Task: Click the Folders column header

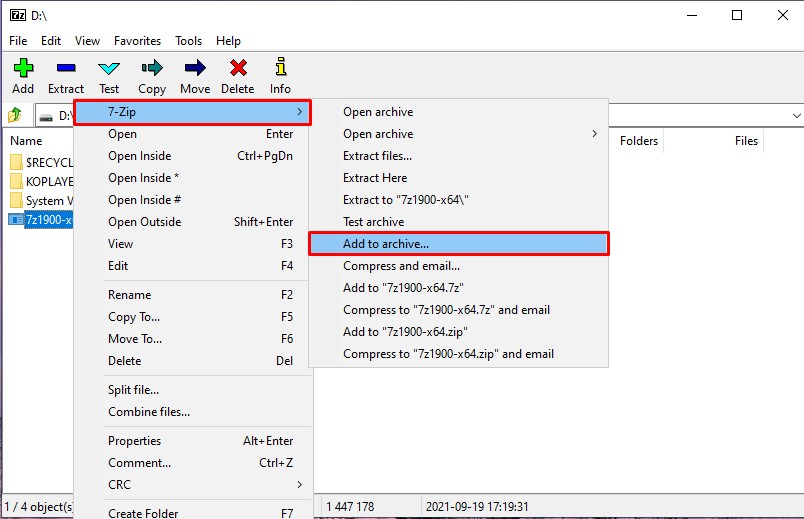Action: coord(638,141)
